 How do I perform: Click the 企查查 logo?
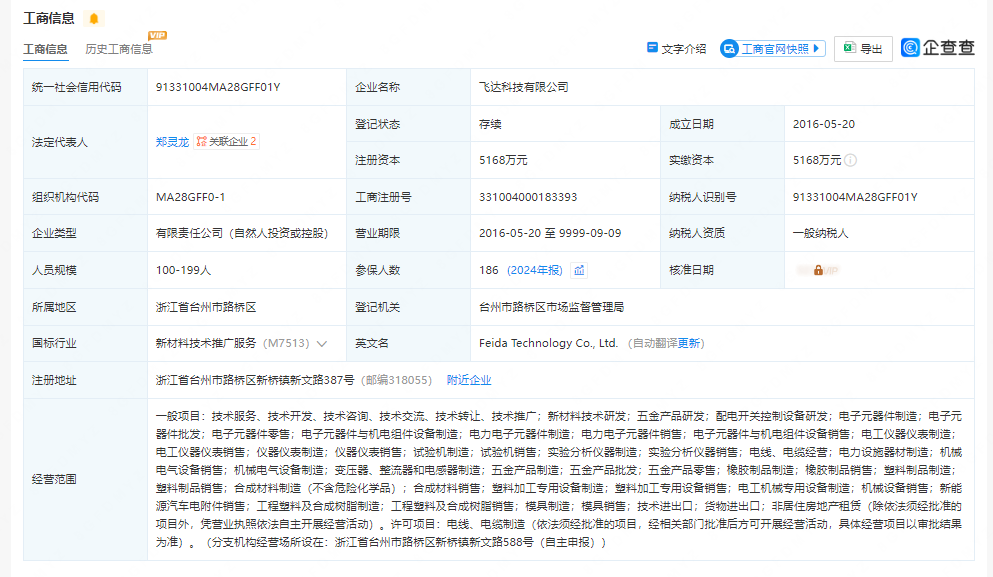[x=937, y=48]
